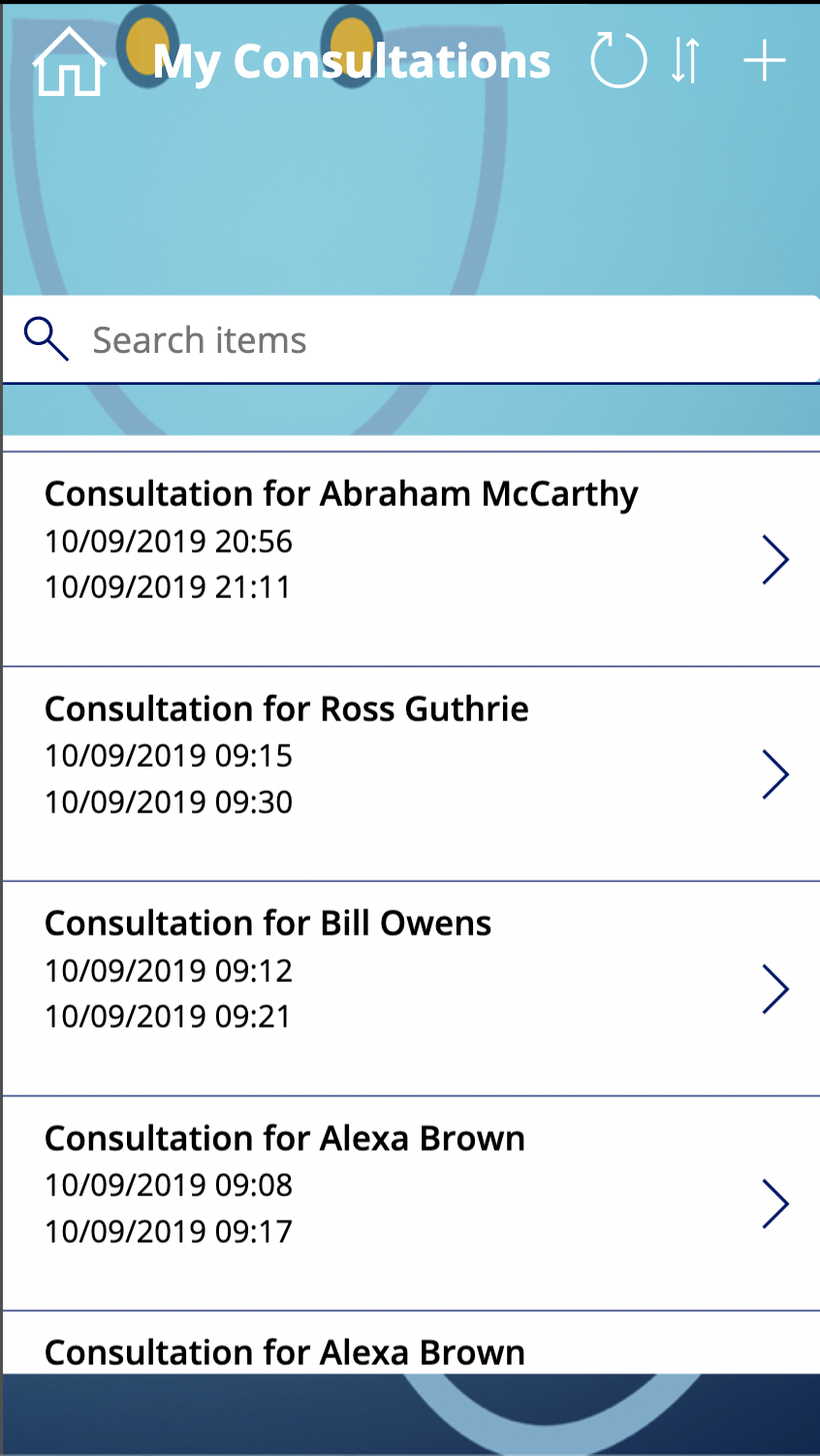
Task: Click end time 10/09/2019 09:21
Action: click(169, 1016)
